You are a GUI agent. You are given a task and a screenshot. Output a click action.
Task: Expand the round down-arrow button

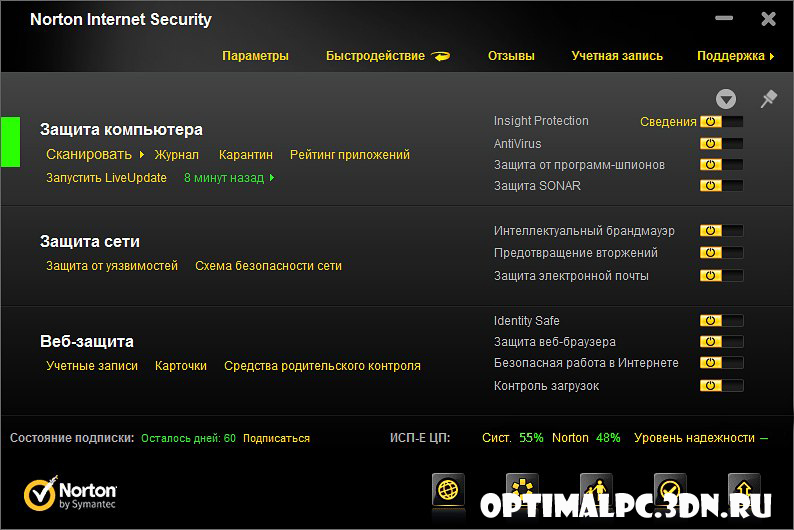726,99
